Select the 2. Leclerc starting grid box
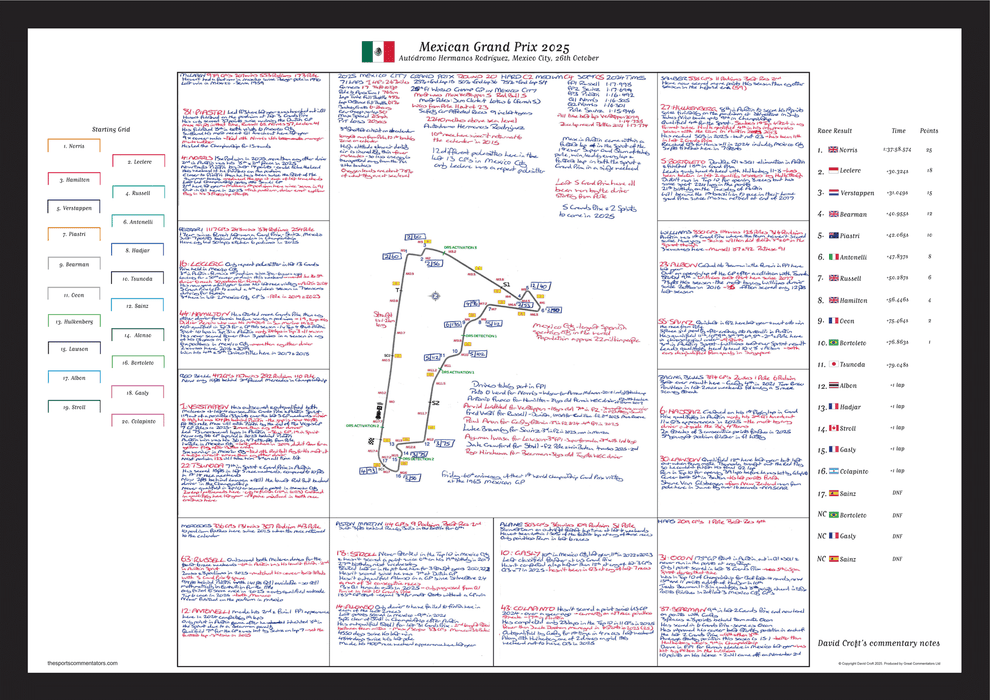 click(139, 162)
